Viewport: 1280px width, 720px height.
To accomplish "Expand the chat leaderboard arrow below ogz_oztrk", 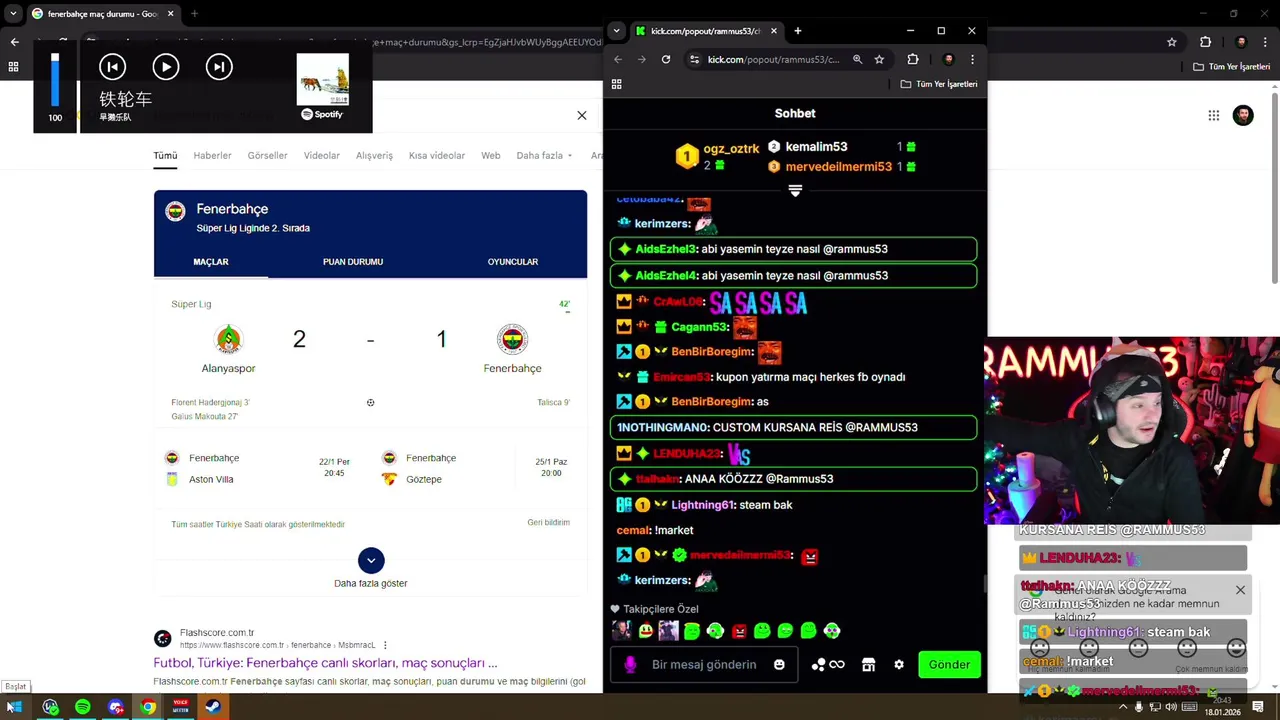I will click(x=795, y=190).
